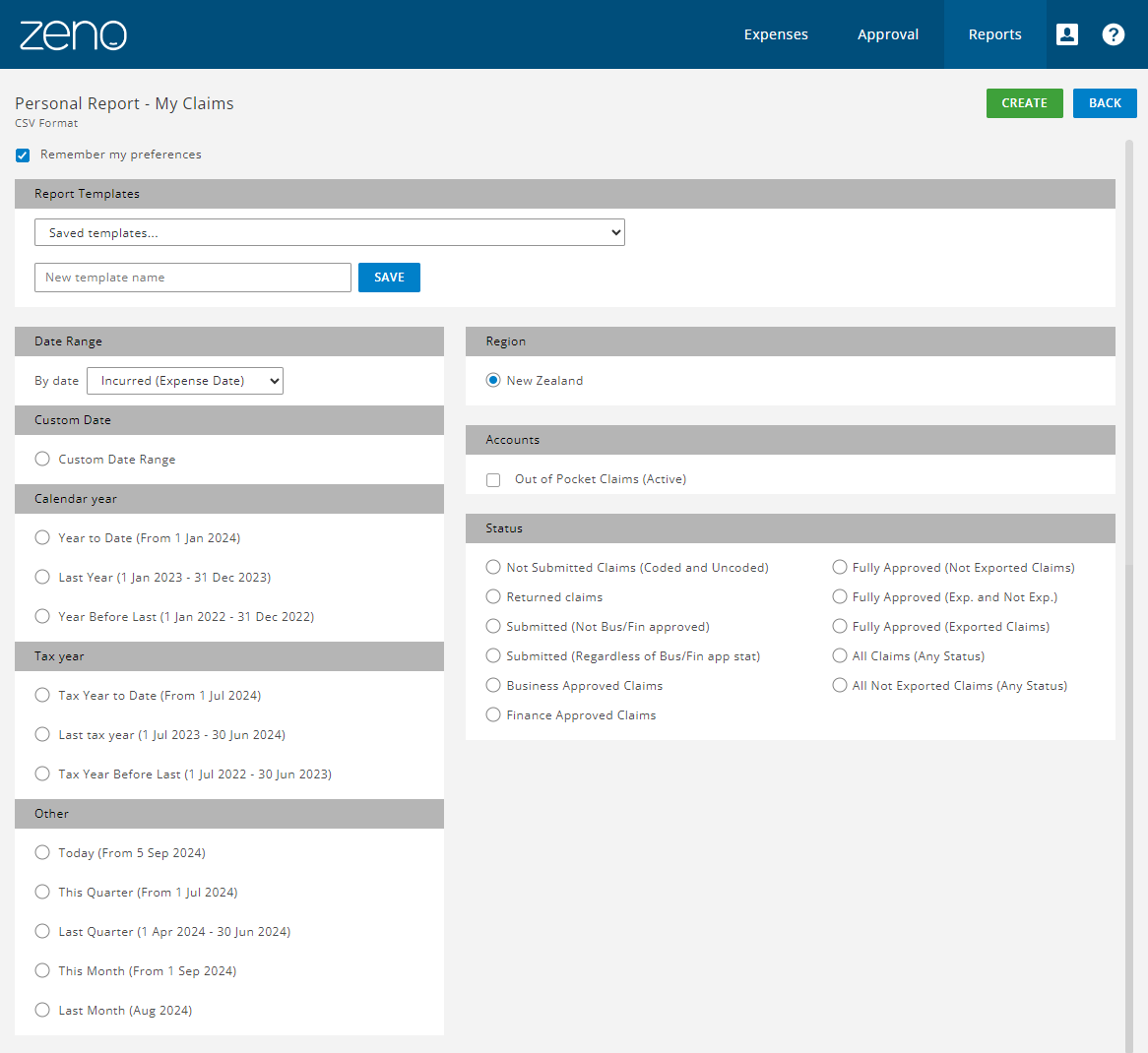Open the By date dropdown

click(x=185, y=381)
